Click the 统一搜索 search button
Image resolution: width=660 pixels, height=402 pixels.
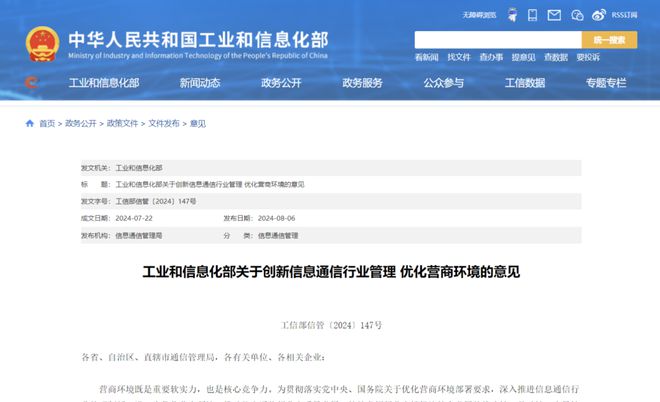click(x=609, y=40)
